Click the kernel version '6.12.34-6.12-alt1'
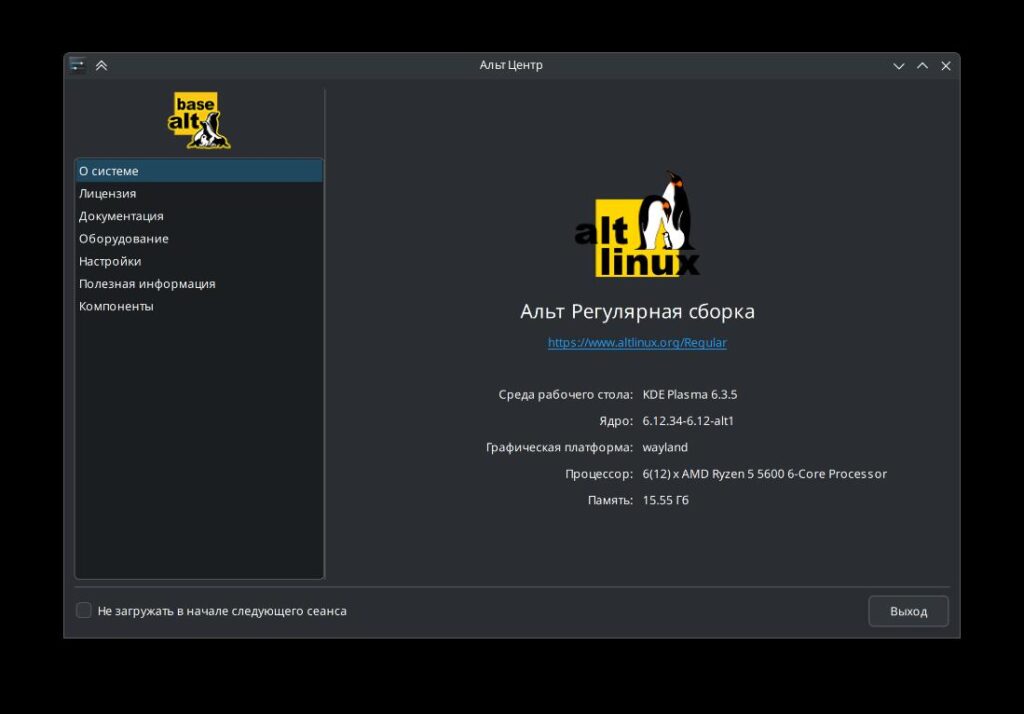The image size is (1024, 714). pos(688,421)
